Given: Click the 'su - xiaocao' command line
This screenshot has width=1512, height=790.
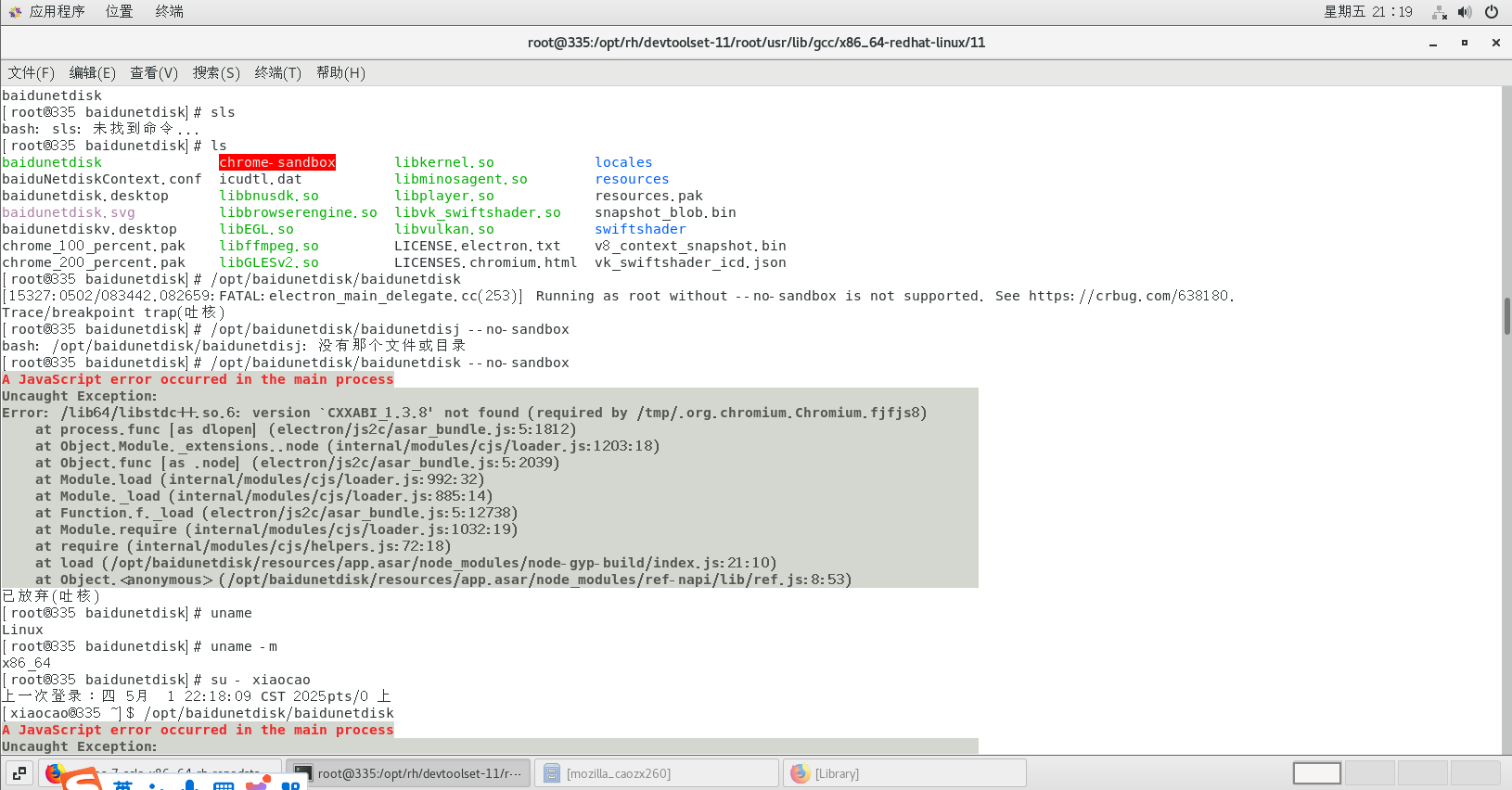Looking at the screenshot, I should [261, 680].
